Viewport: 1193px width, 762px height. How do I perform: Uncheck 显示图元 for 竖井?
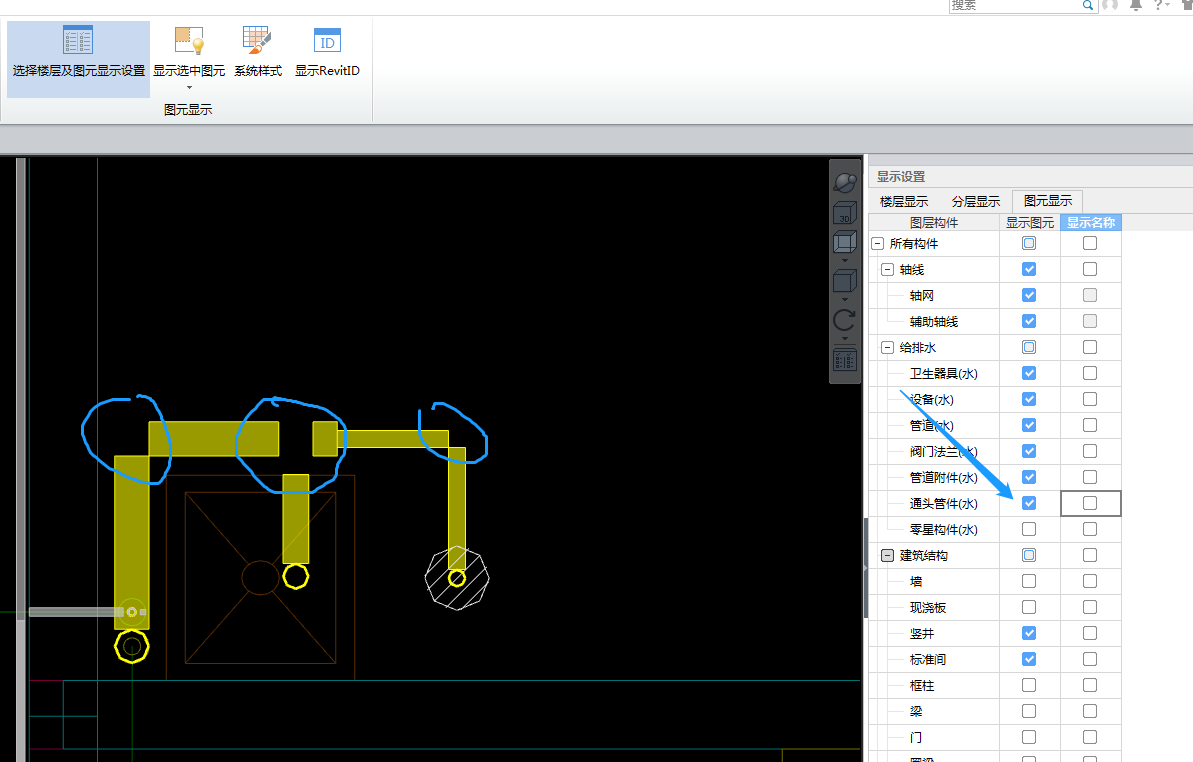point(1029,633)
